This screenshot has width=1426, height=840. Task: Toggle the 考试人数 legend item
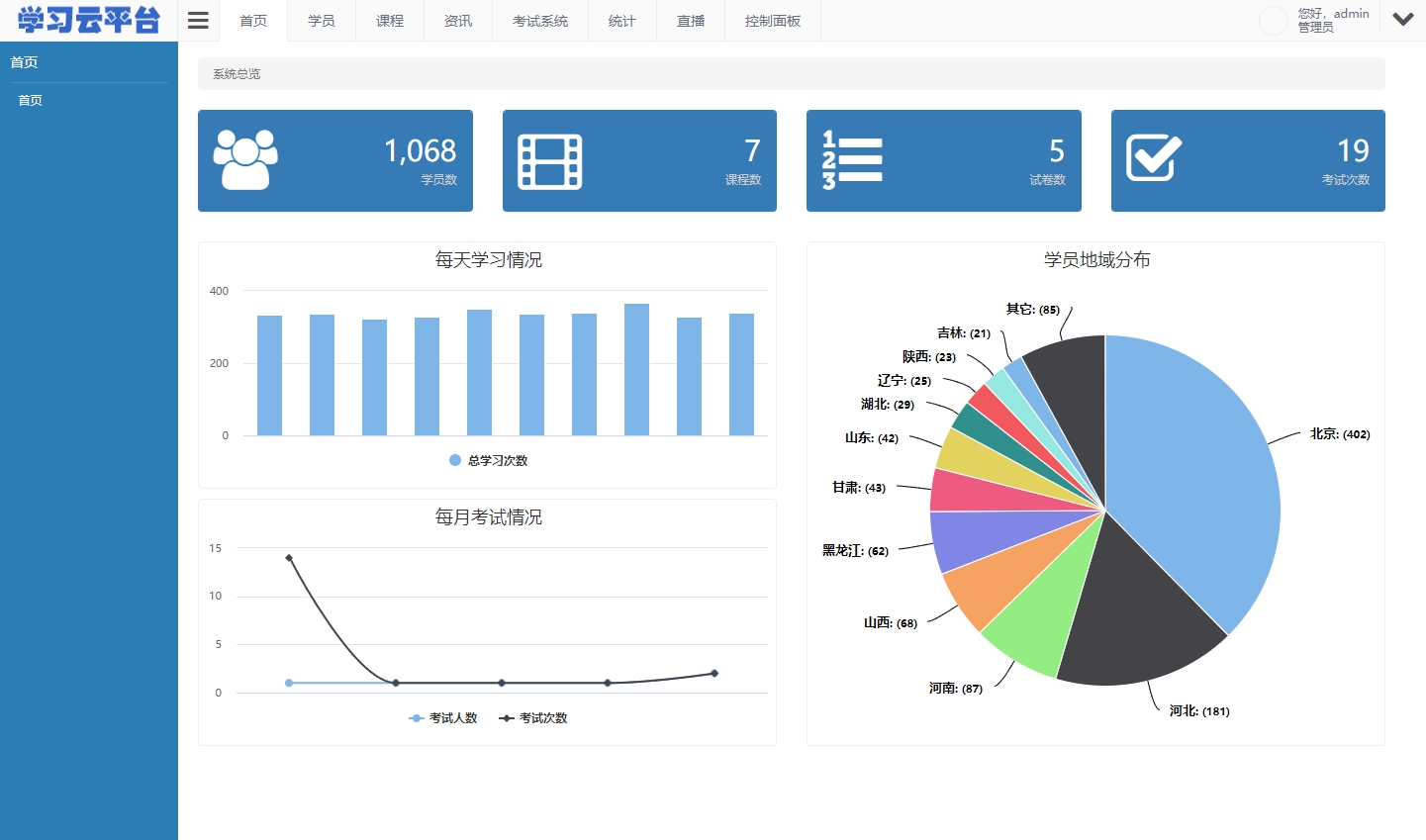(443, 717)
